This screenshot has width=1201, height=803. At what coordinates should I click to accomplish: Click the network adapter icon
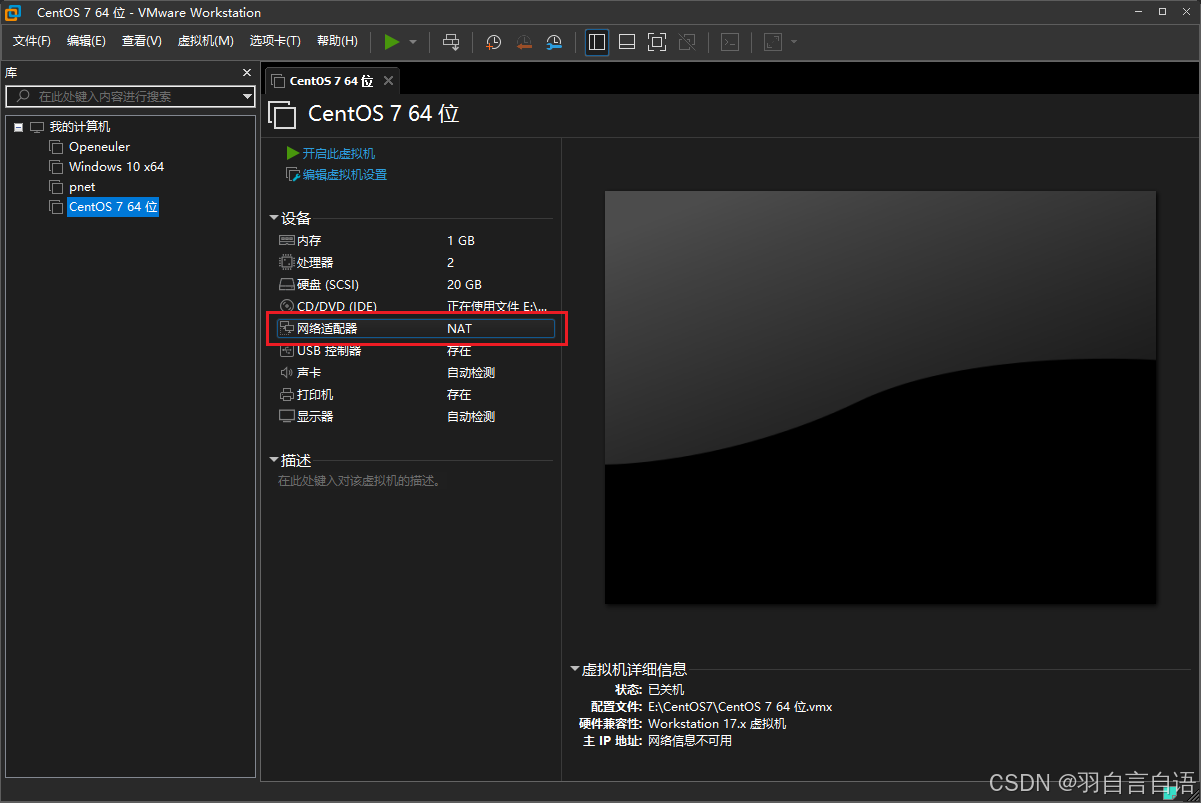287,328
